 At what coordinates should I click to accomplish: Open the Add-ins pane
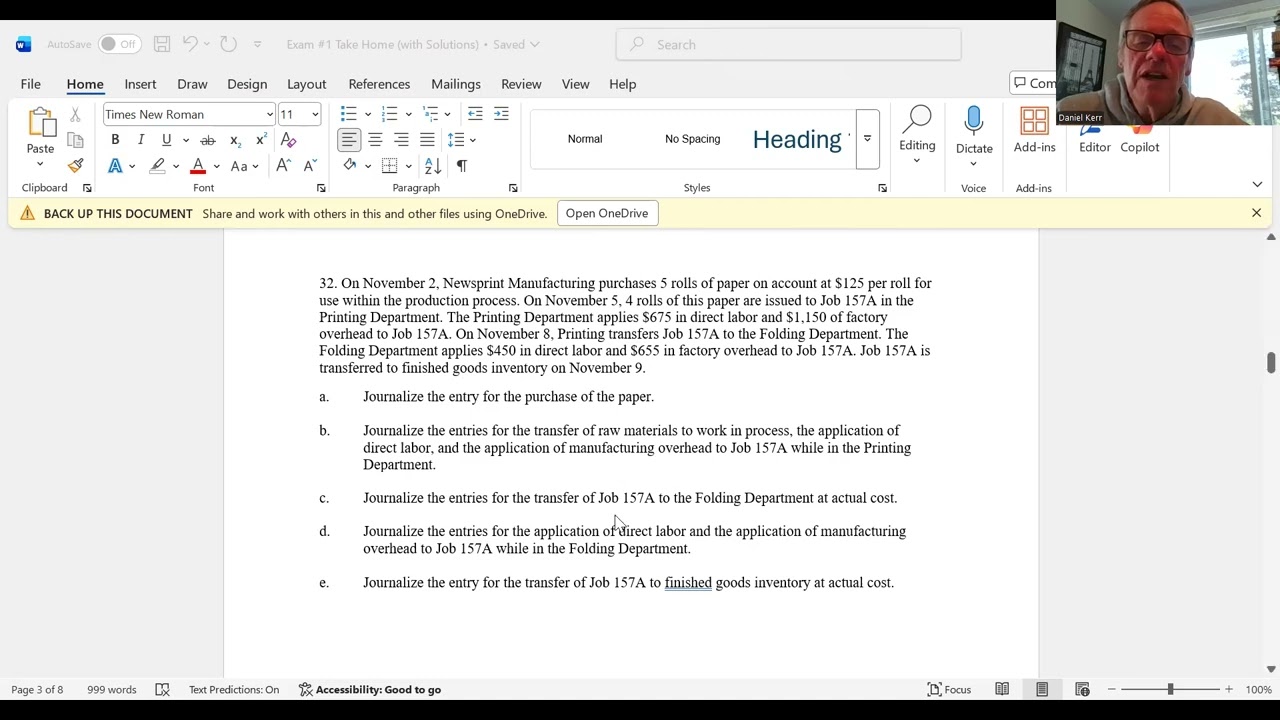(1034, 130)
